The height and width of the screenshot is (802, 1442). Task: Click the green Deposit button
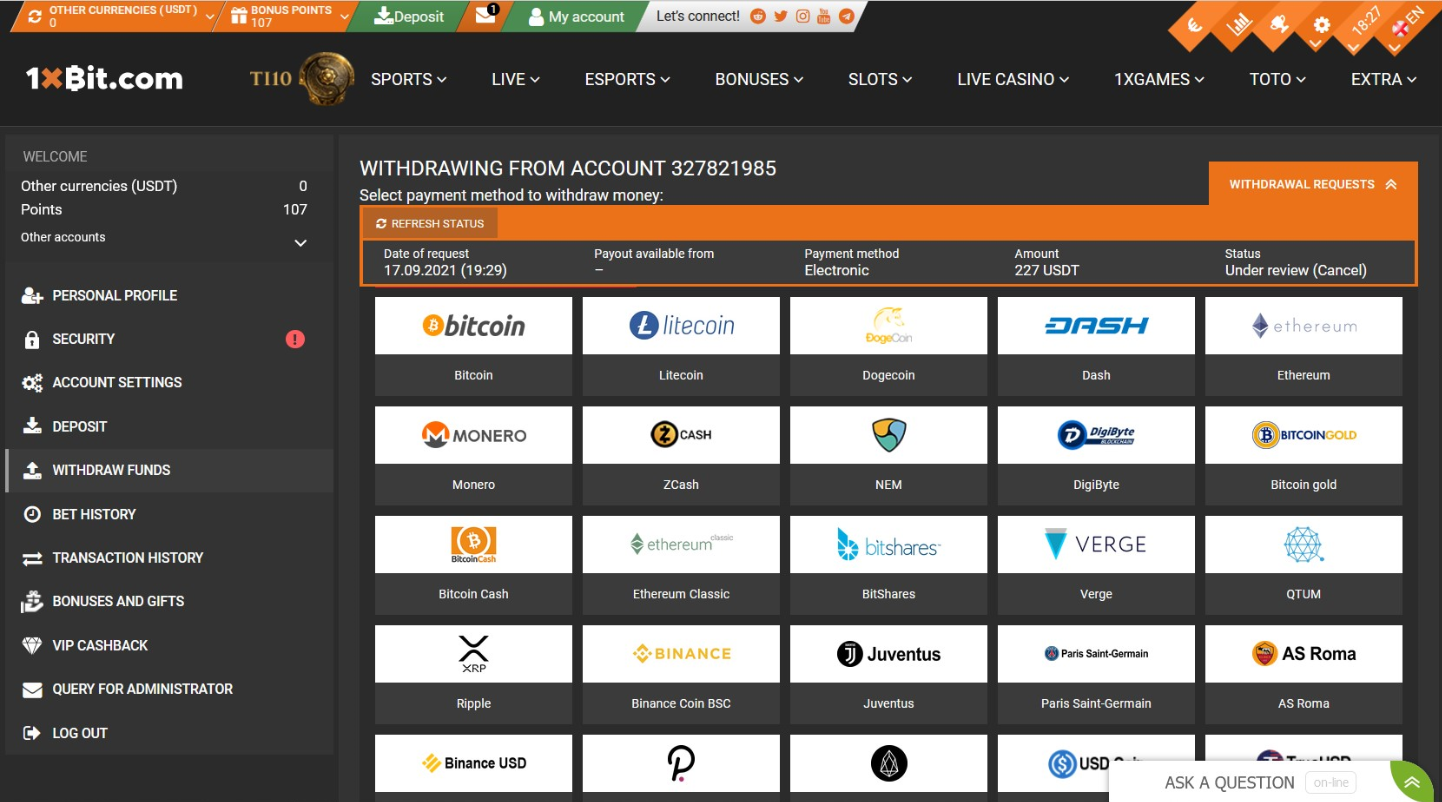[x=408, y=16]
